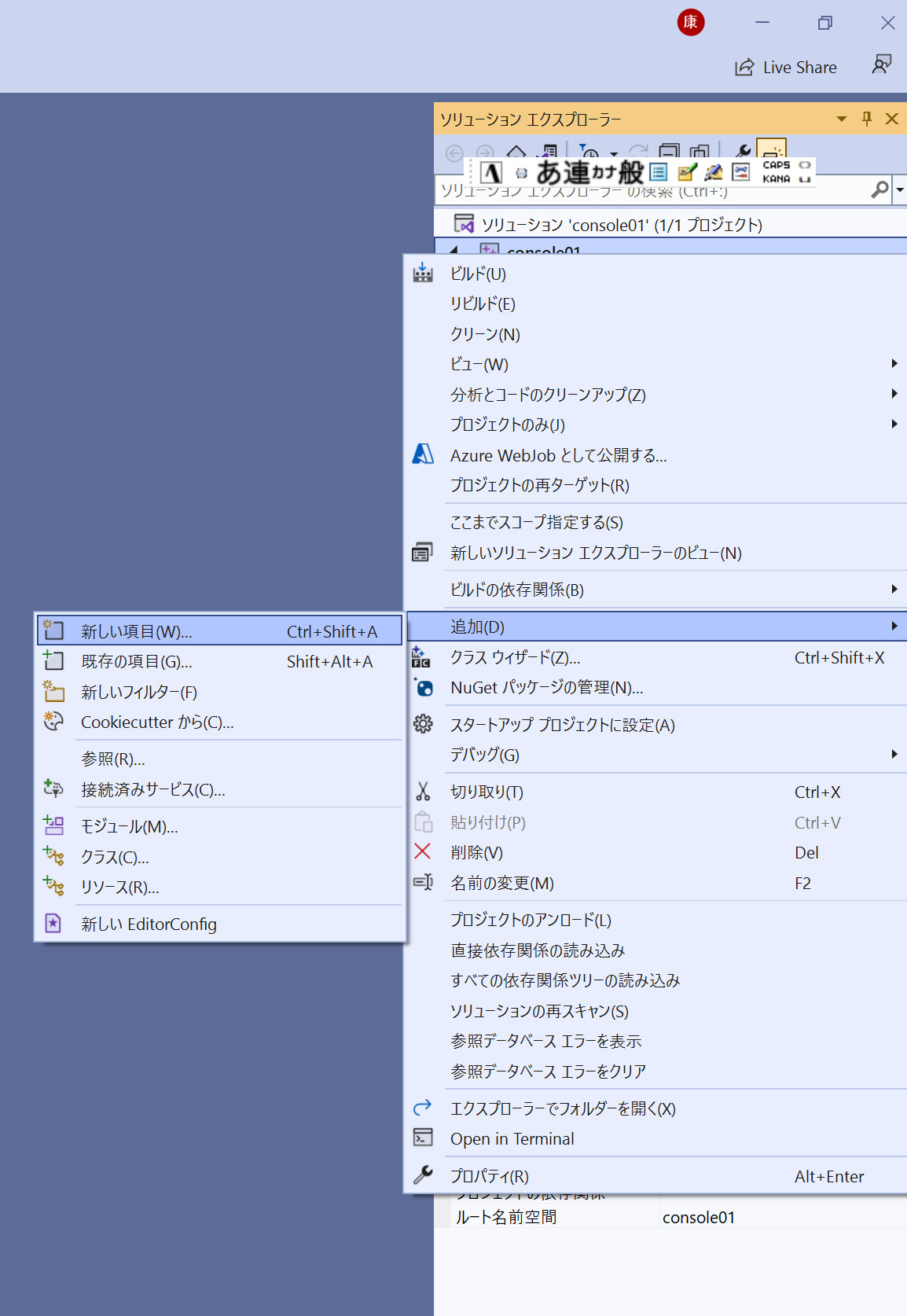Click the Class Wizard icon
Image resolution: width=907 pixels, height=1316 pixels.
[x=423, y=657]
